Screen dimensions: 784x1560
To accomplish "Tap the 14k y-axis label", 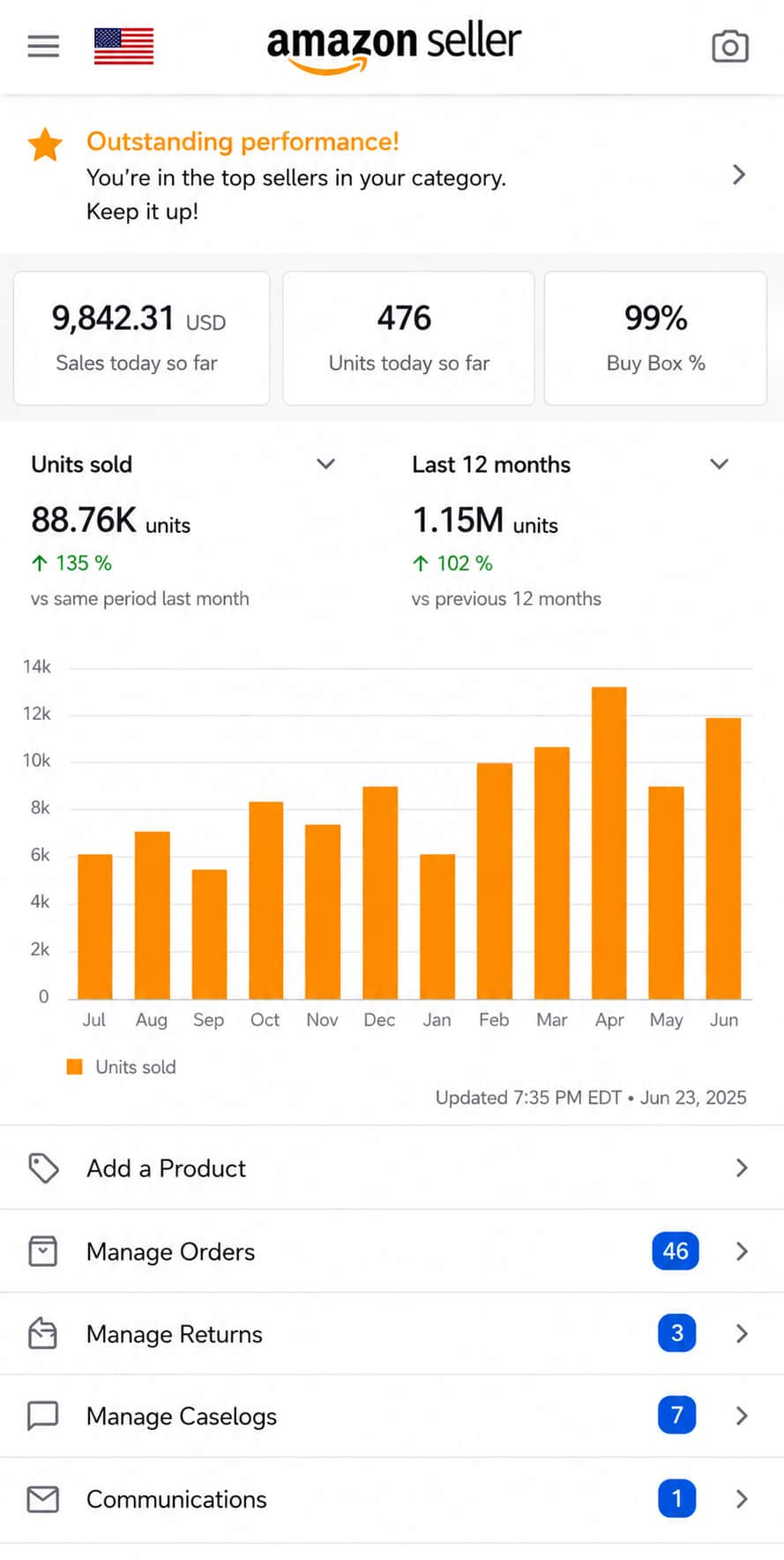I will [37, 667].
